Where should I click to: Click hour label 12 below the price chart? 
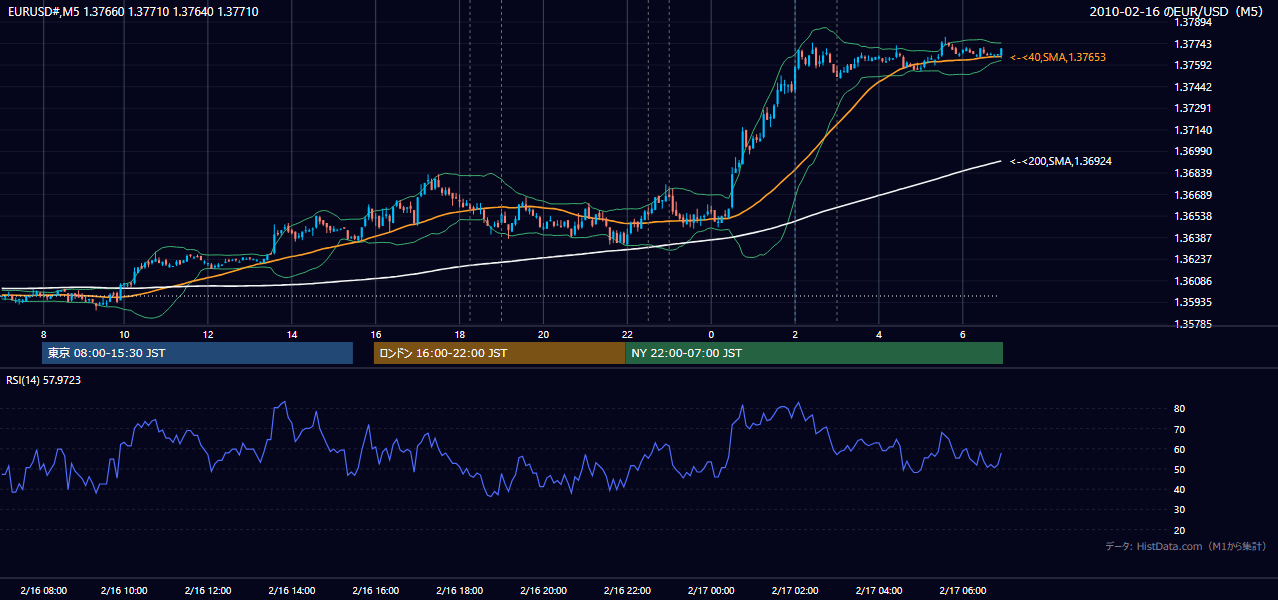tap(208, 334)
